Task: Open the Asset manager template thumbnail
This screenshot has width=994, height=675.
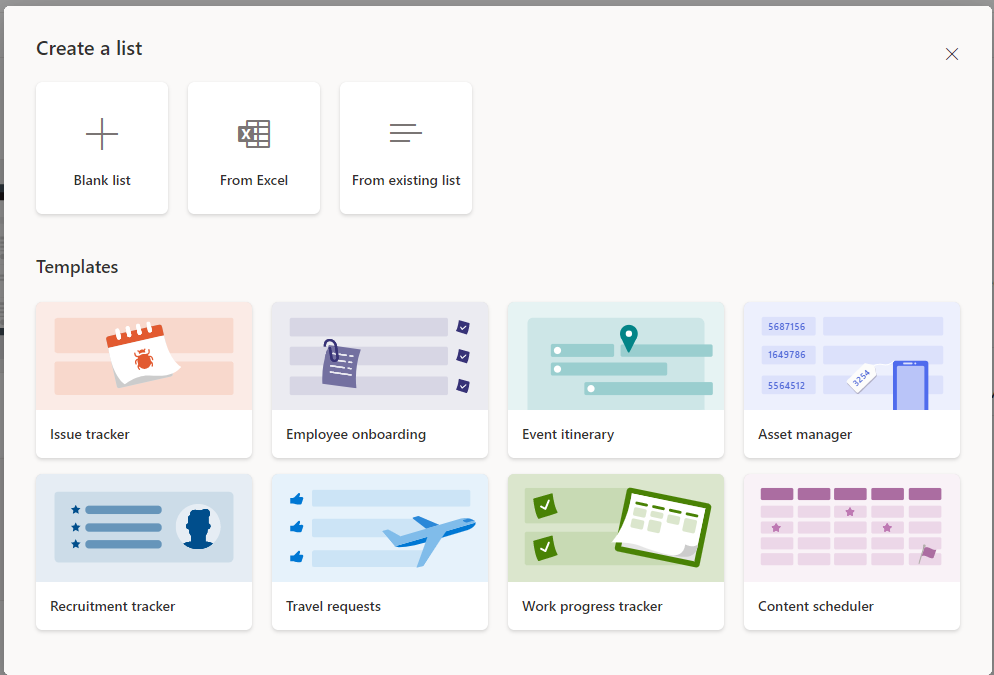Action: pyautogui.click(x=851, y=356)
